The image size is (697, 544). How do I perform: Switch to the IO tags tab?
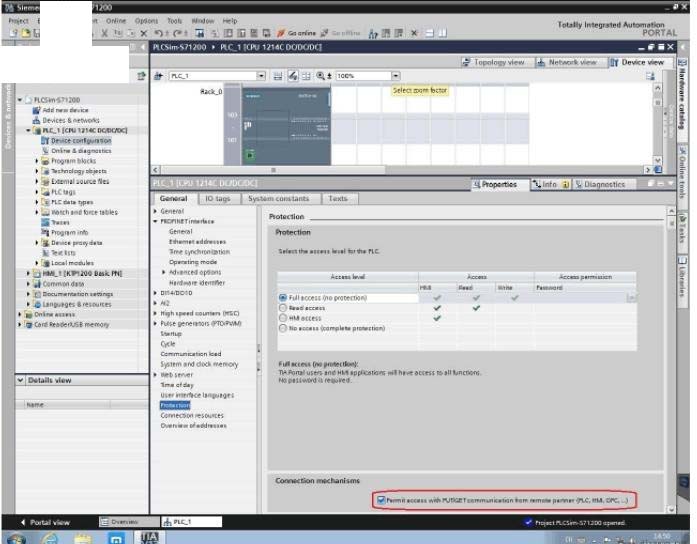pos(217,199)
